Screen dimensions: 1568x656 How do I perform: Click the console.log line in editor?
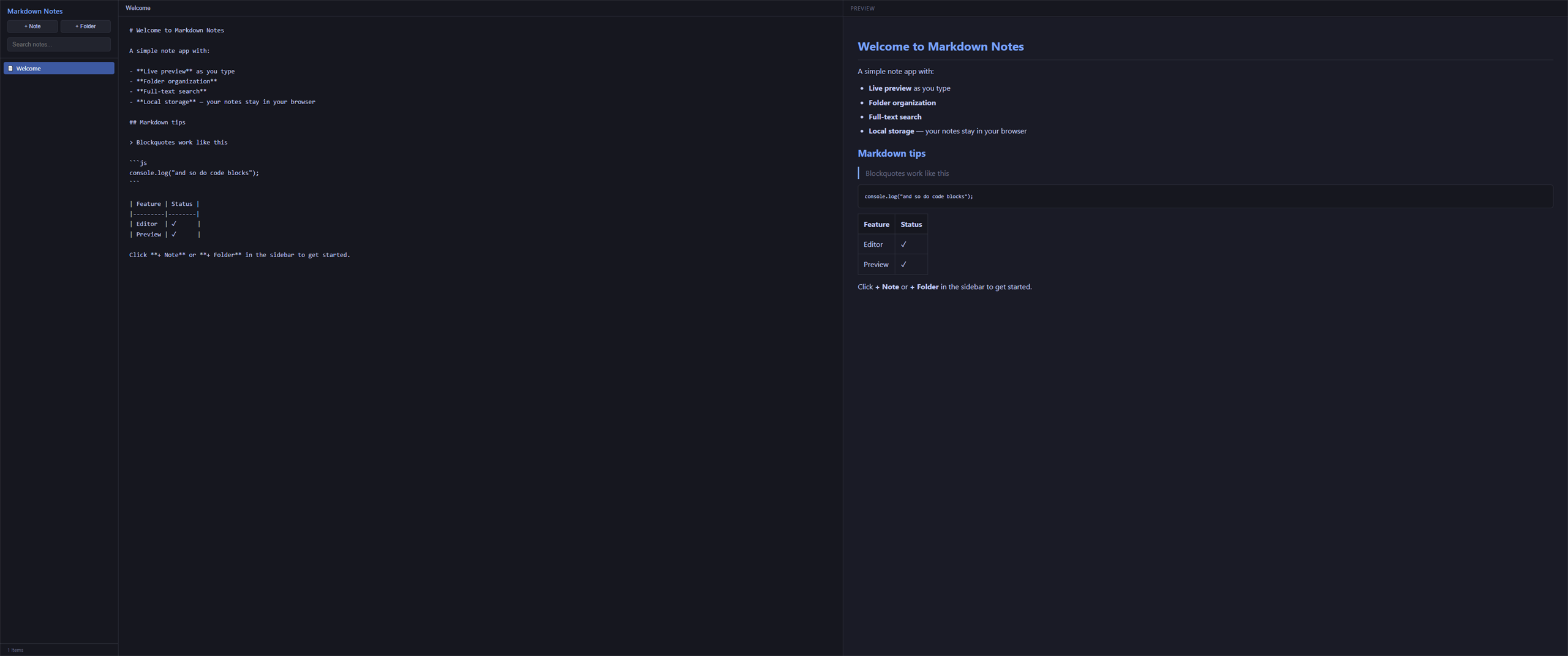click(x=194, y=173)
